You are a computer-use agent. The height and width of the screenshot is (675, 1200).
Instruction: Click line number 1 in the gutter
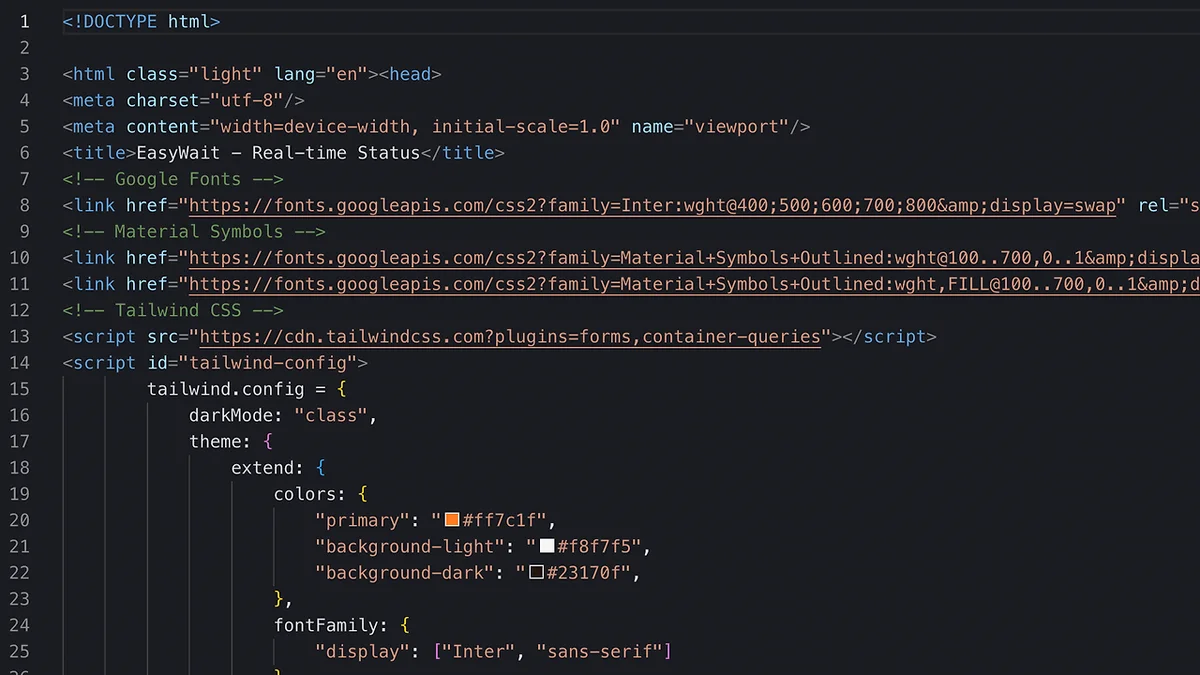(24, 21)
